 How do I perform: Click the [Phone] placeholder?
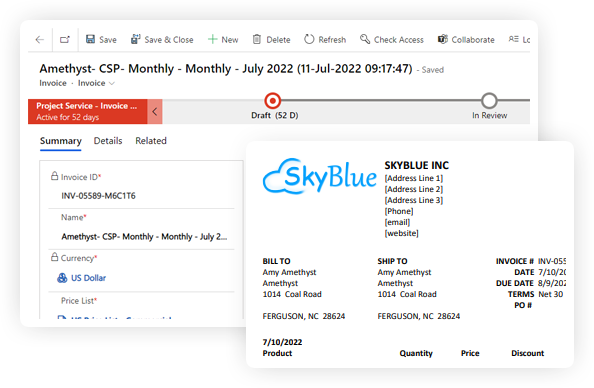pyautogui.click(x=399, y=211)
